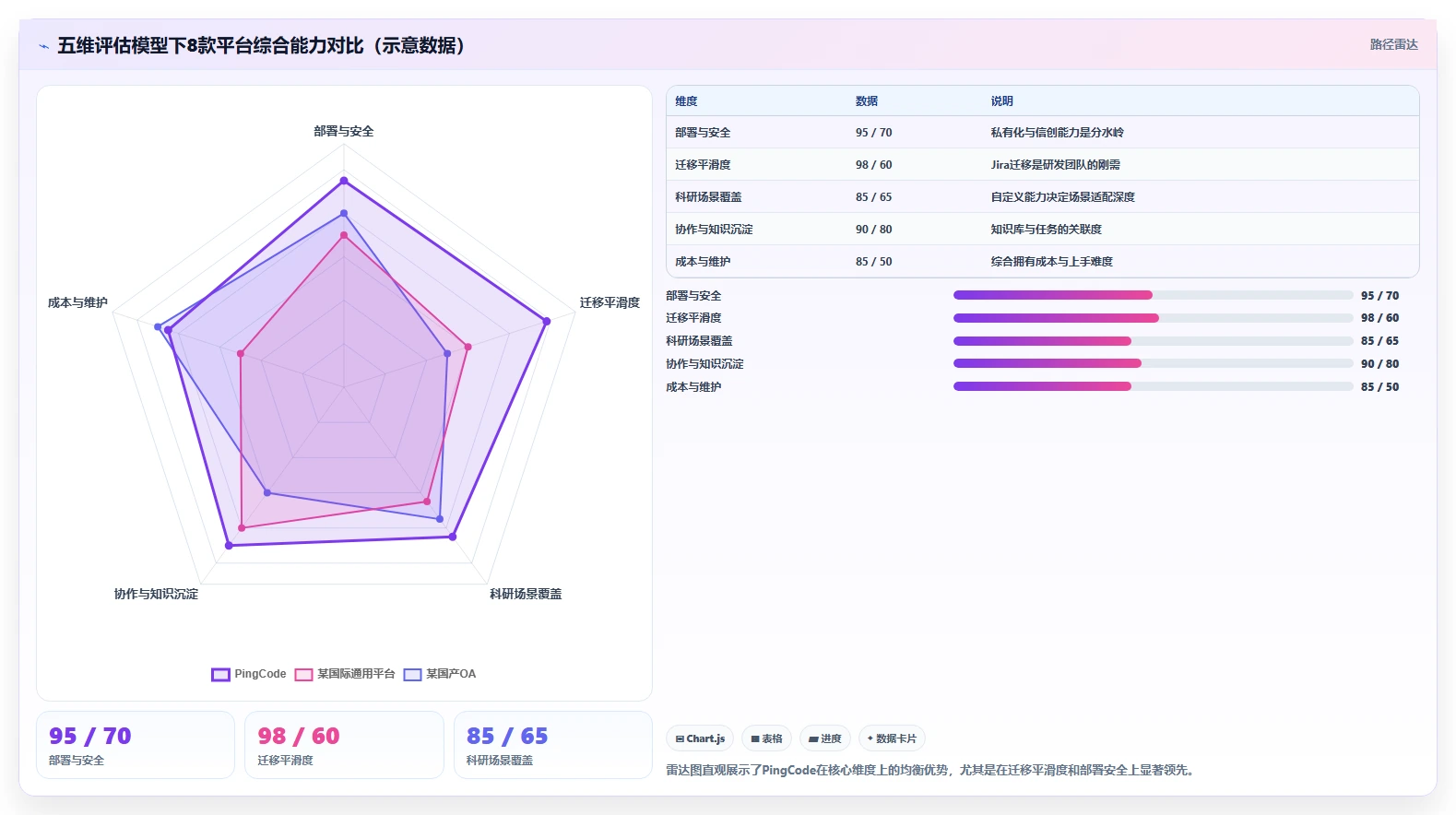Click the Chart.js tag chip
Viewport: 1456px width, 815px height.
[700, 738]
